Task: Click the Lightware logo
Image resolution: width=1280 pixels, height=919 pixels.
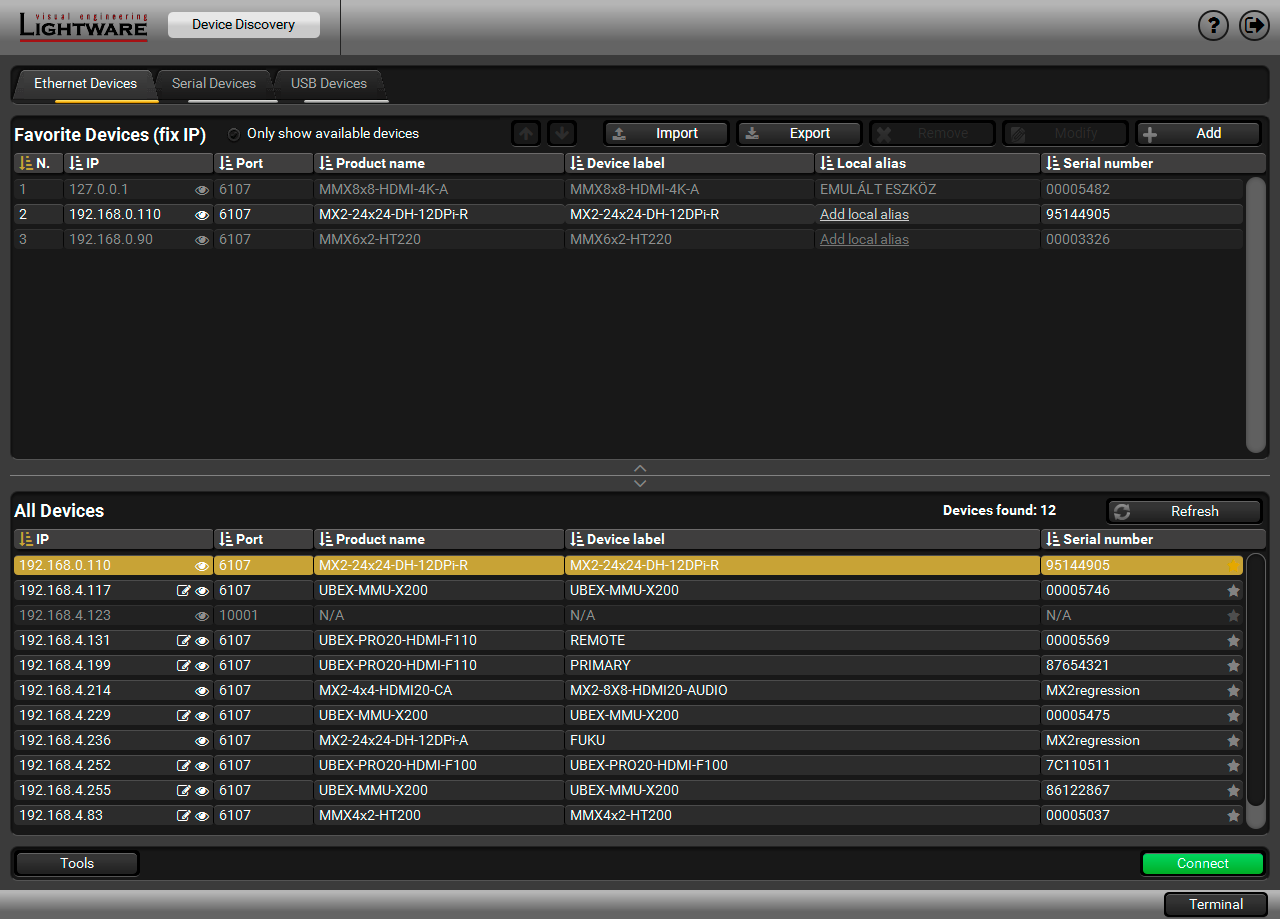Action: coord(83,27)
